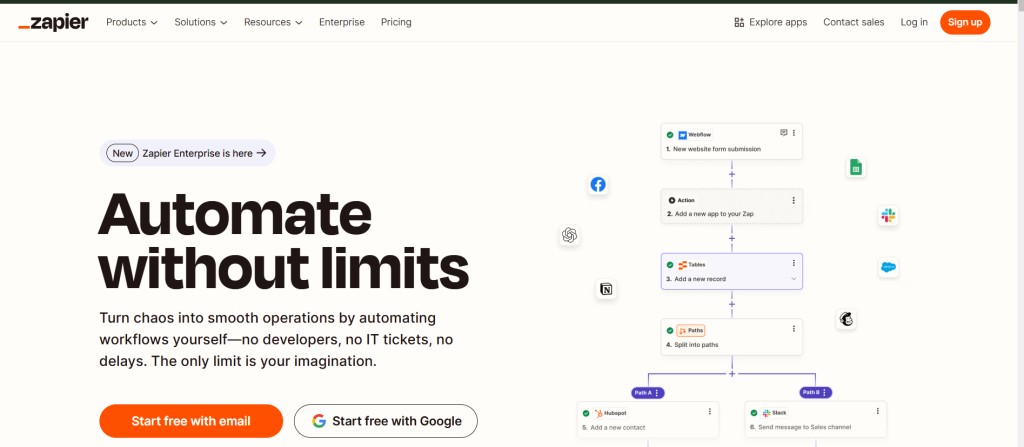The height and width of the screenshot is (447, 1024).
Task: Click the Facebook app icon
Action: [x=598, y=185]
